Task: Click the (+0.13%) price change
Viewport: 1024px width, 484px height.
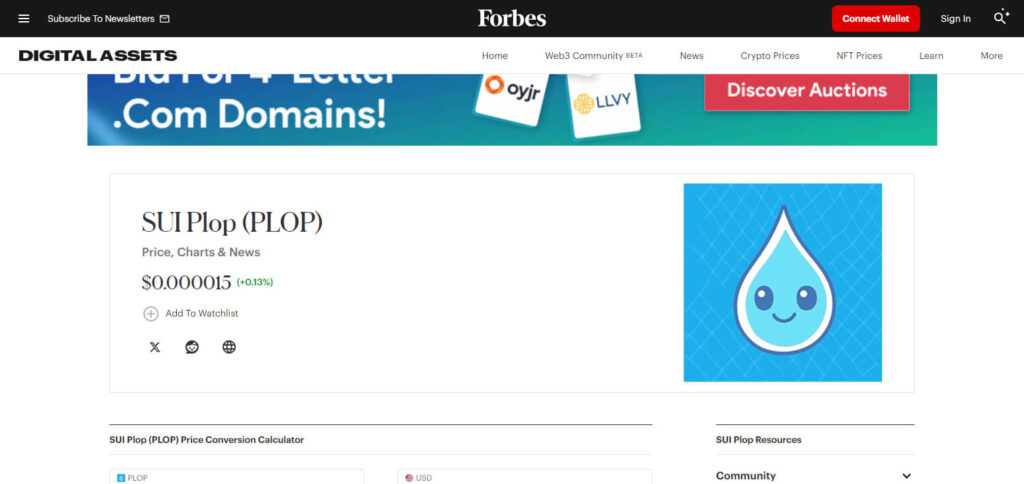Action: (255, 283)
